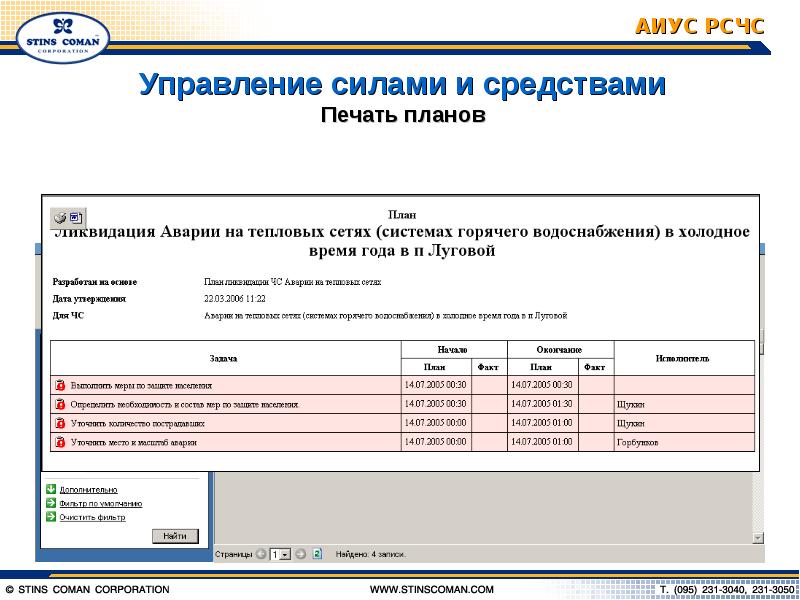Click red status icon beside Уточнить количество пострадавших

coord(60,423)
